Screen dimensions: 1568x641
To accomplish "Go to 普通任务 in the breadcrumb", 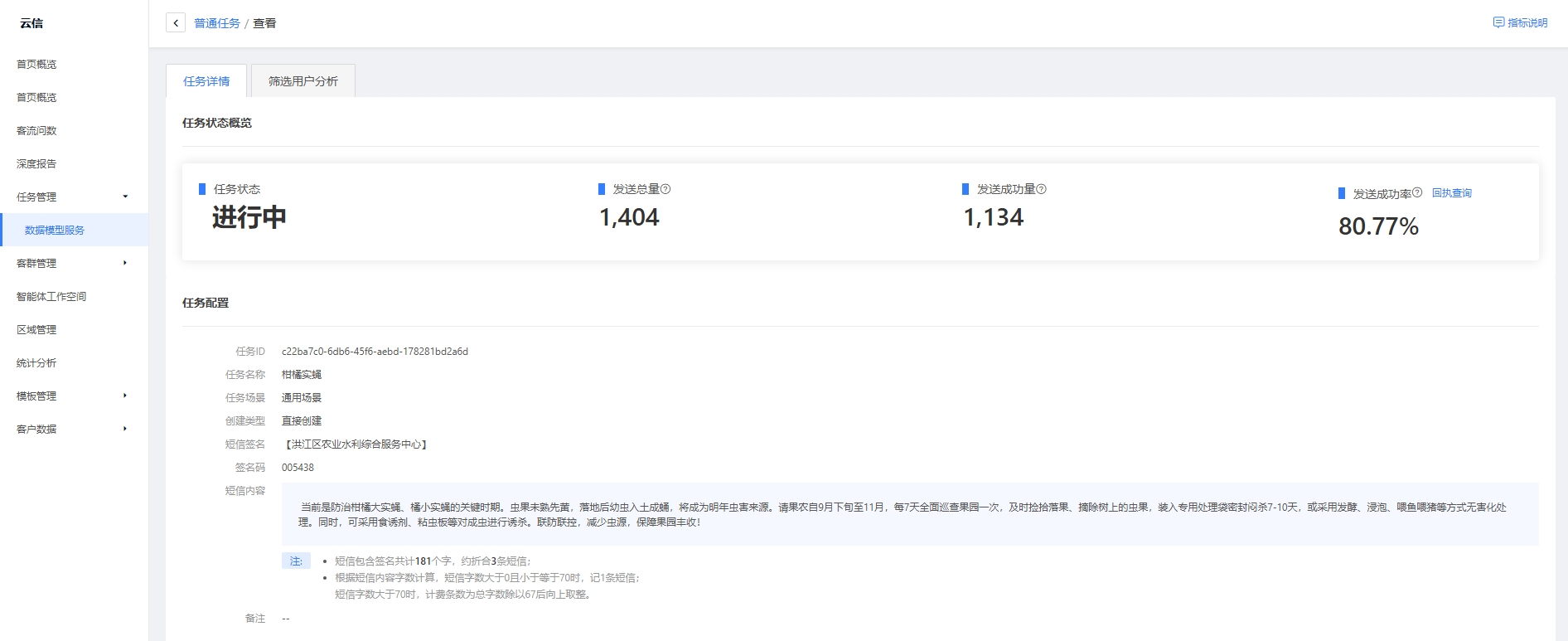I will pos(217,23).
